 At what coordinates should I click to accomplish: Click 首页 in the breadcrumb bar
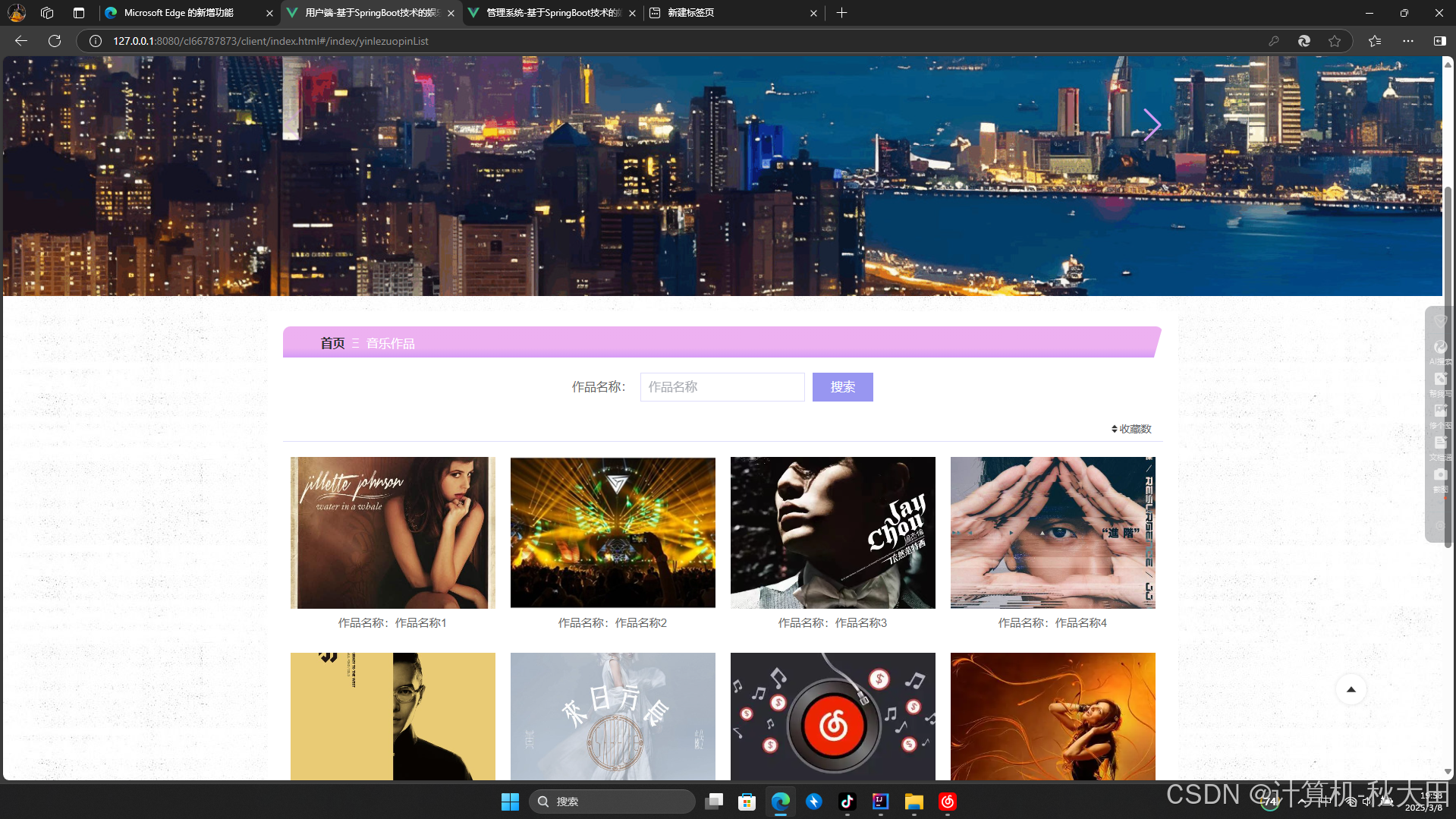tap(332, 343)
